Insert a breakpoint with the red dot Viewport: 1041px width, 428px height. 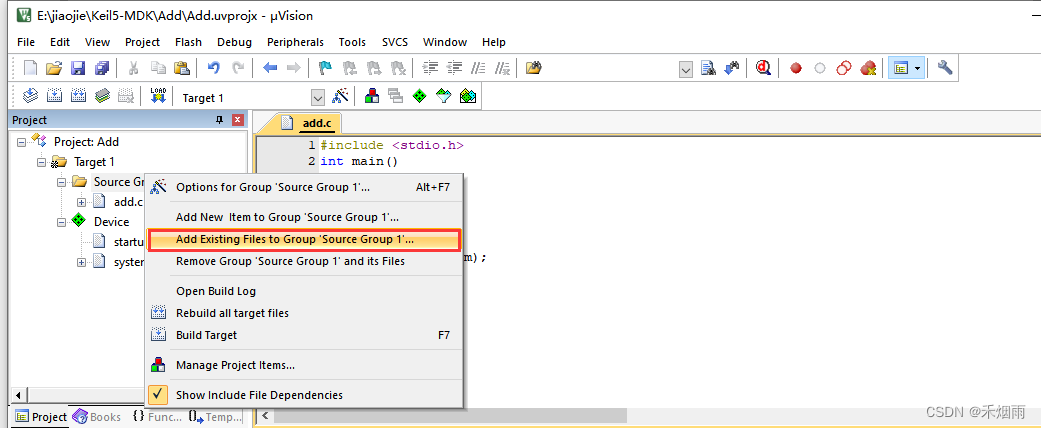(x=796, y=68)
